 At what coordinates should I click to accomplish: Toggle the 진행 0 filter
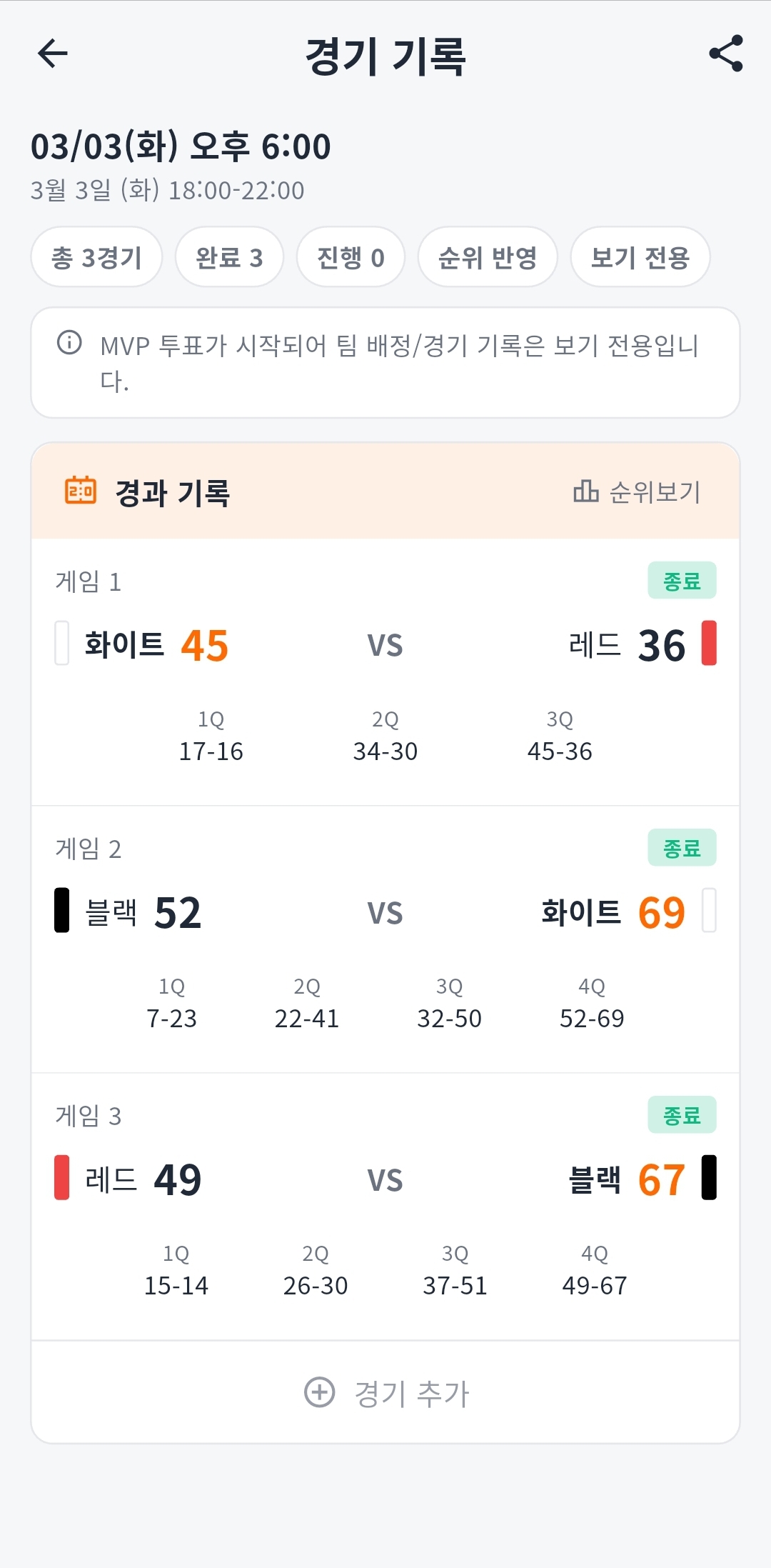351,258
